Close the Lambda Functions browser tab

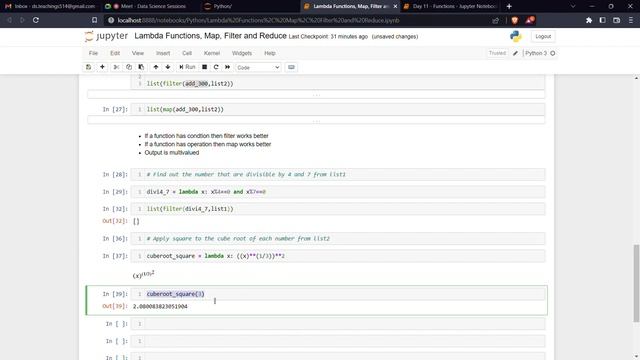click(395, 7)
